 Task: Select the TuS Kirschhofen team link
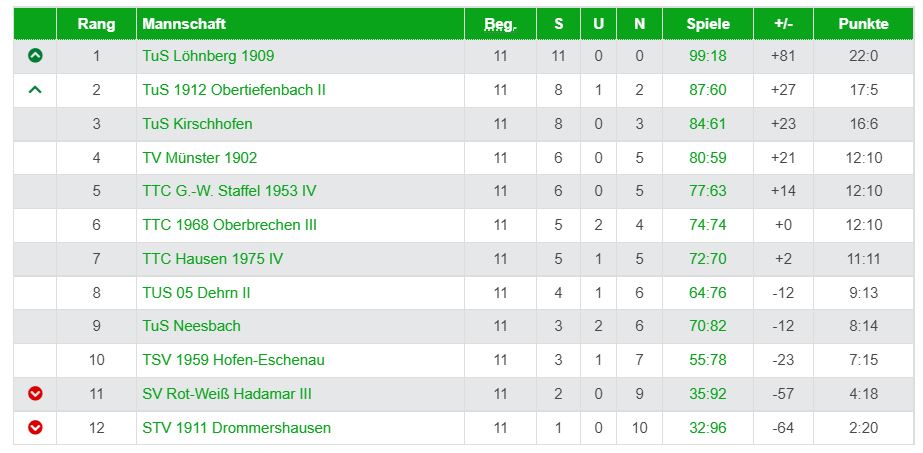197,124
